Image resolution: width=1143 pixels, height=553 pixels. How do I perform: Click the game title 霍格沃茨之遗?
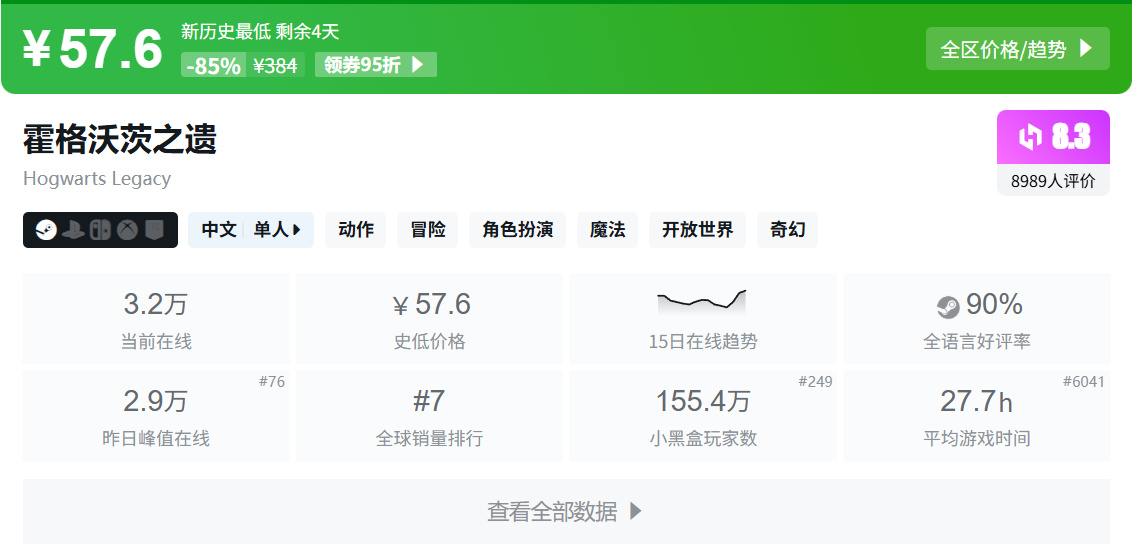pyautogui.click(x=120, y=138)
